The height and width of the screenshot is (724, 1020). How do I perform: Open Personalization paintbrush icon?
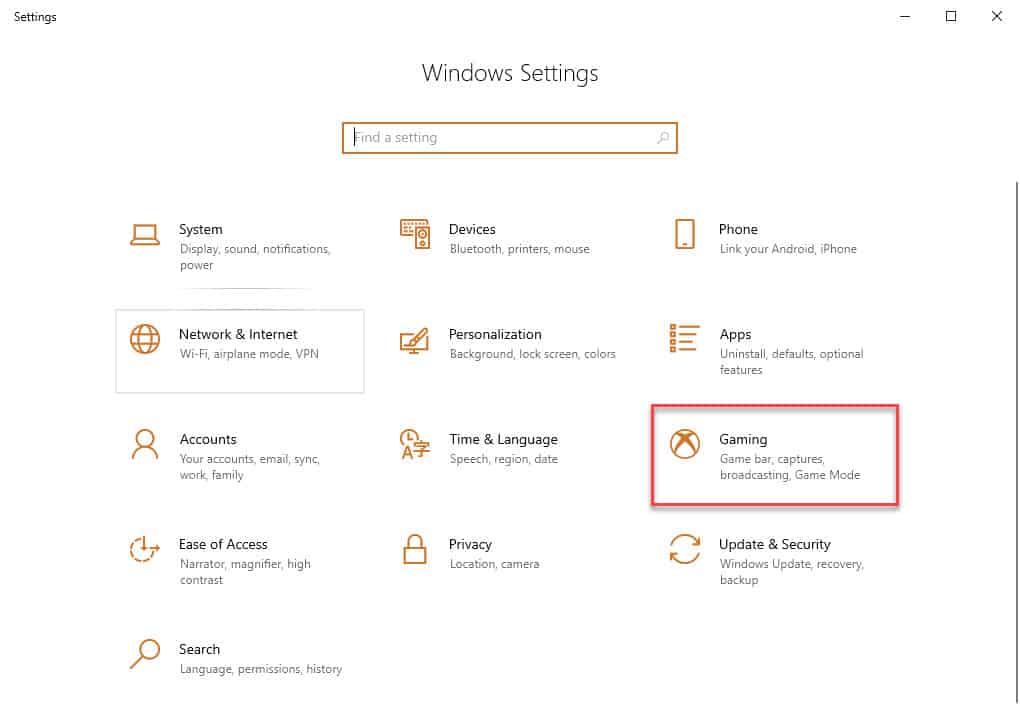click(x=414, y=340)
